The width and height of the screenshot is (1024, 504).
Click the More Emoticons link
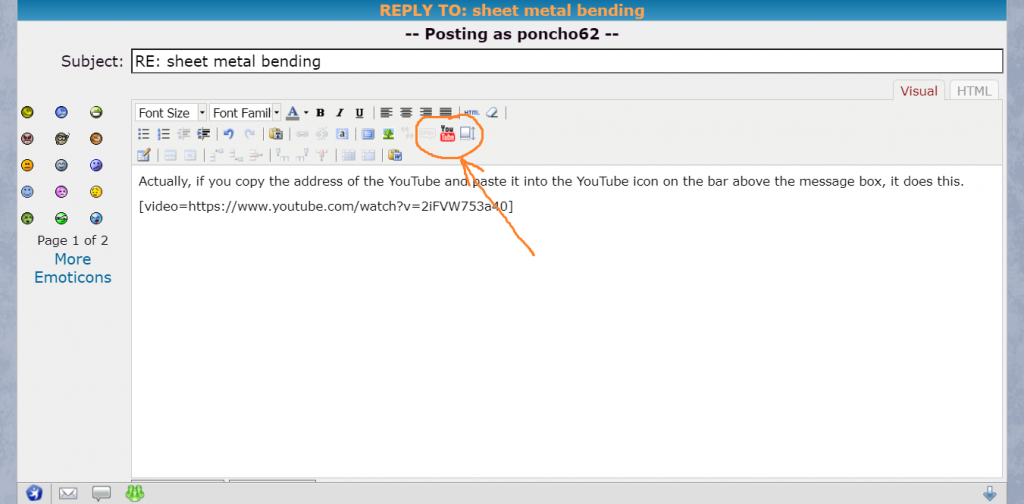73,268
